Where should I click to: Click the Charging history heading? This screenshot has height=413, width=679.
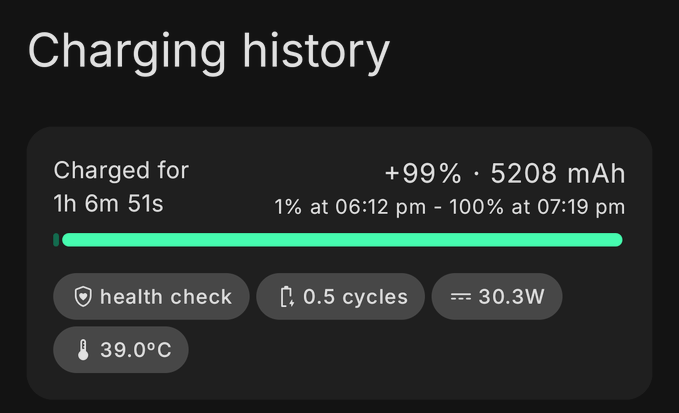(x=208, y=51)
